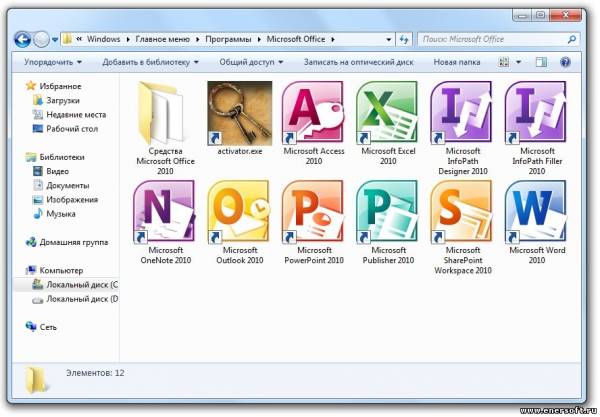Click the Музыка note icon
This screenshot has height=417, width=600.
coord(38,213)
